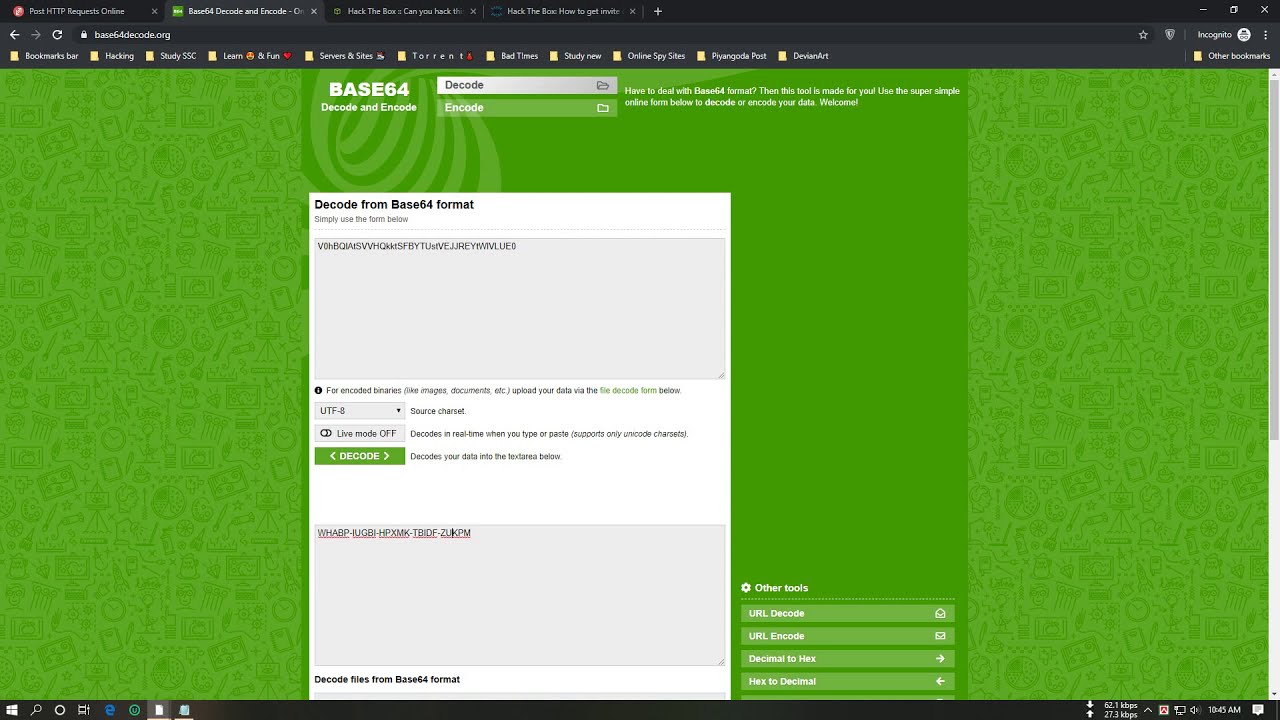
Task: Open the Online Spy Sites bookmarks folder
Action: tap(649, 56)
